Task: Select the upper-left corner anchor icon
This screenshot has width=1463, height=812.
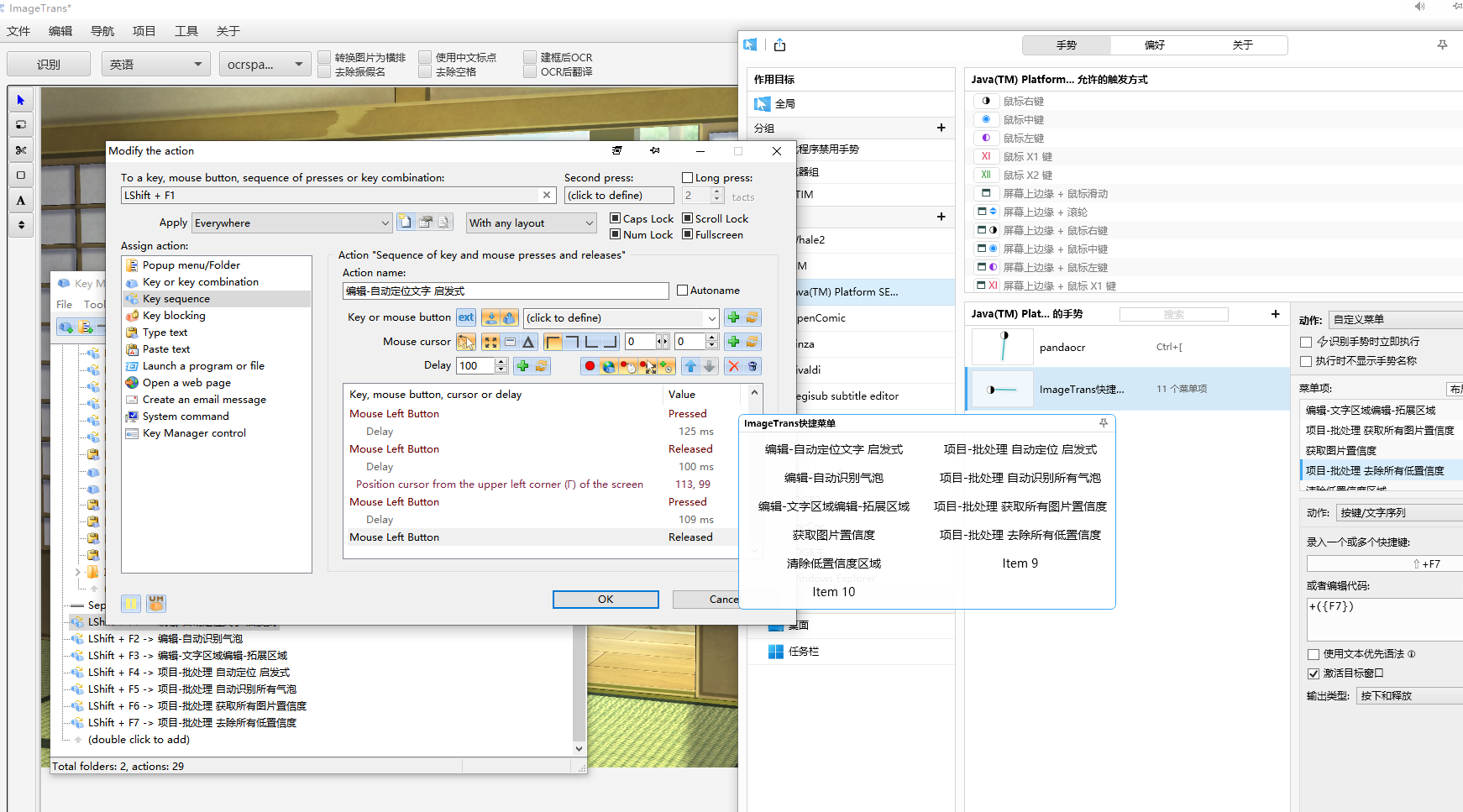Action: pyautogui.click(x=553, y=342)
